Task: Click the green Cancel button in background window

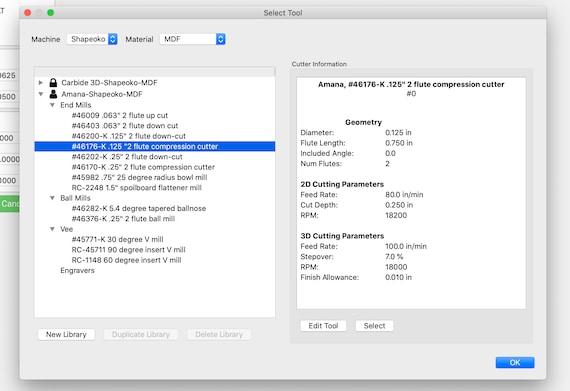Action: [x=10, y=204]
